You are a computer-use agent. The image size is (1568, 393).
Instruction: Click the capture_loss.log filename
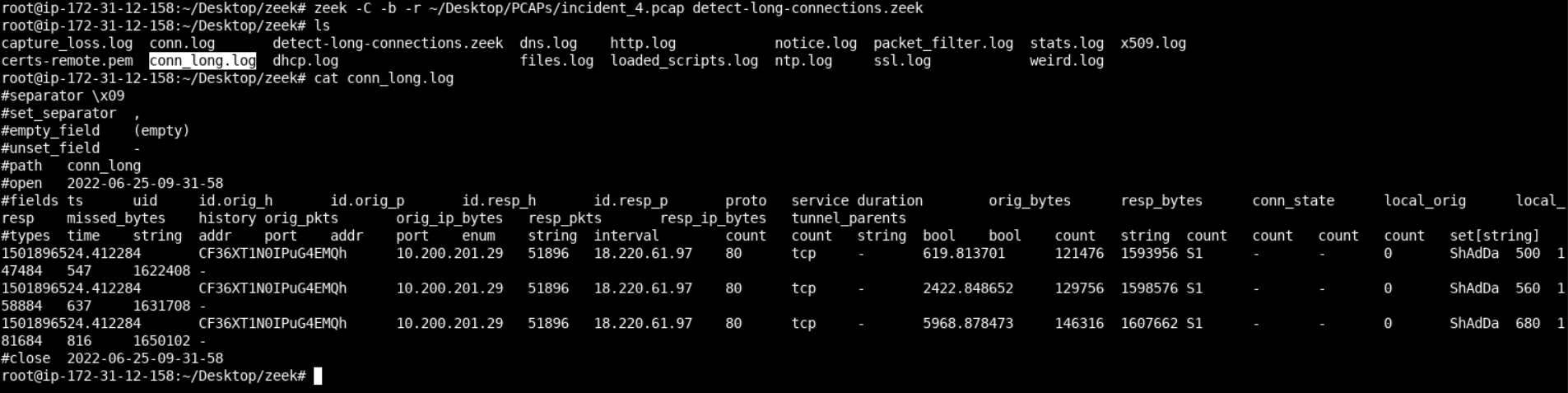click(67, 43)
